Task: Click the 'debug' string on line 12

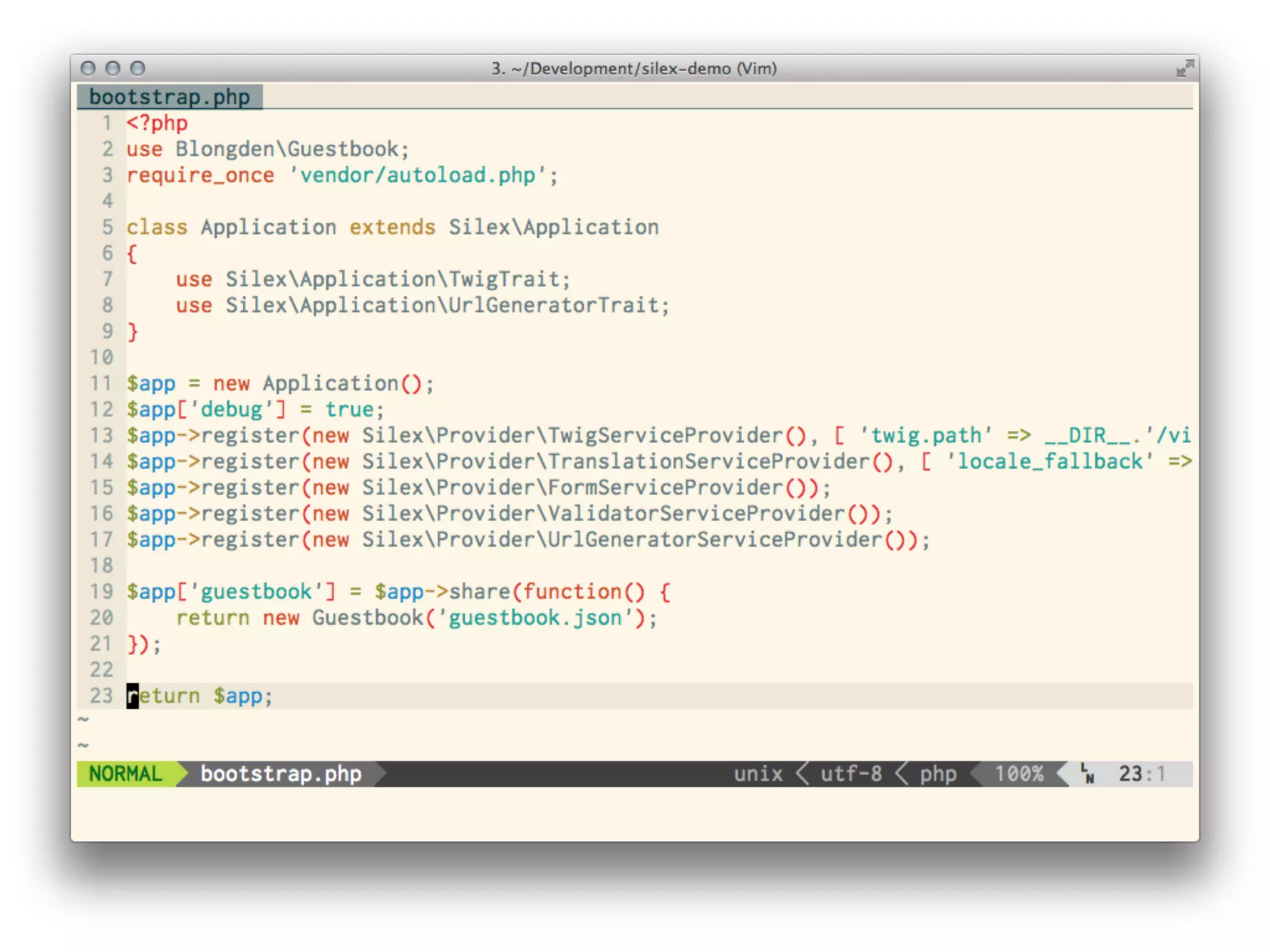Action: pyautogui.click(x=231, y=409)
